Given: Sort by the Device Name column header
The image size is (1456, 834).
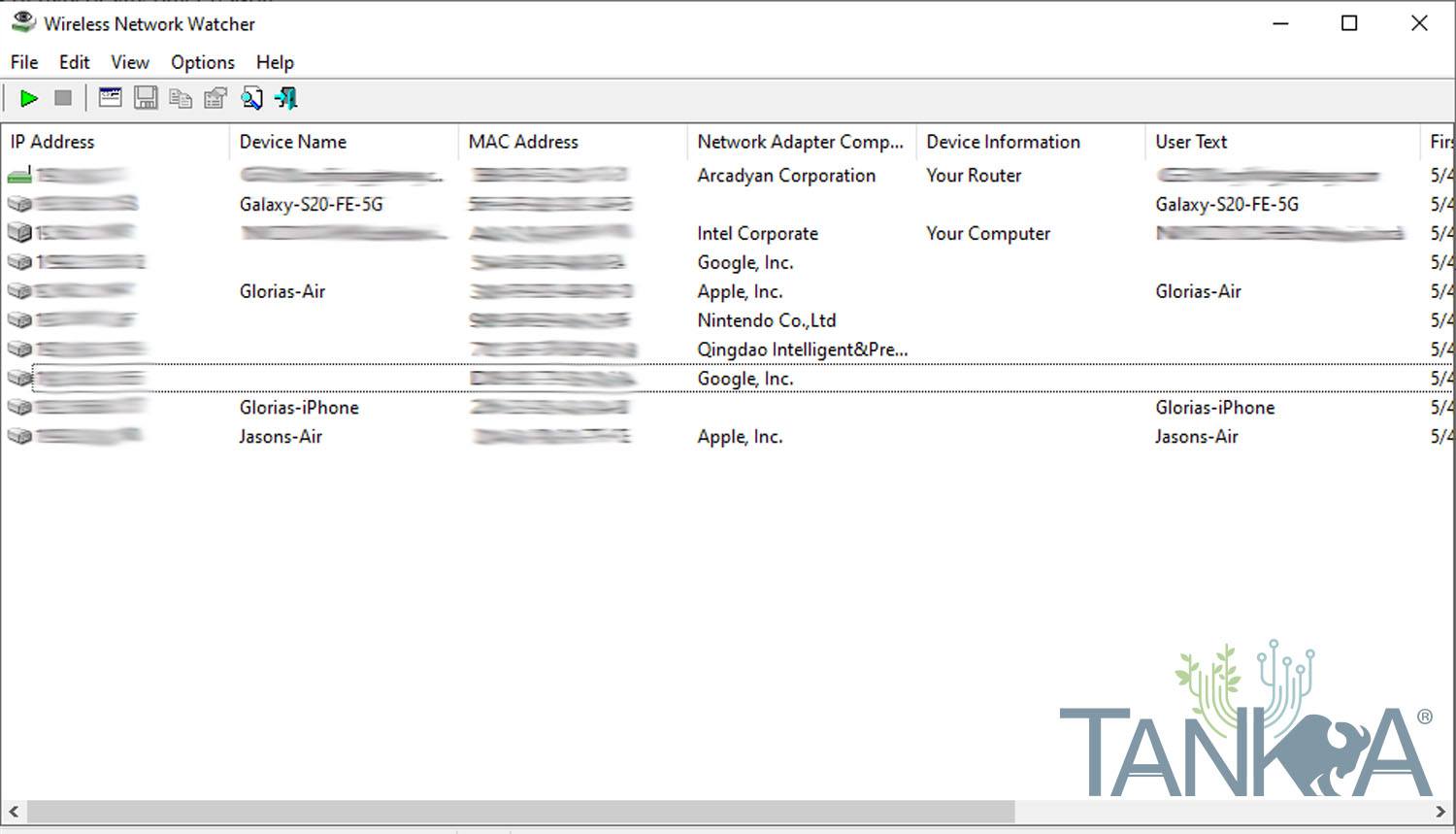Looking at the screenshot, I should pos(344,142).
